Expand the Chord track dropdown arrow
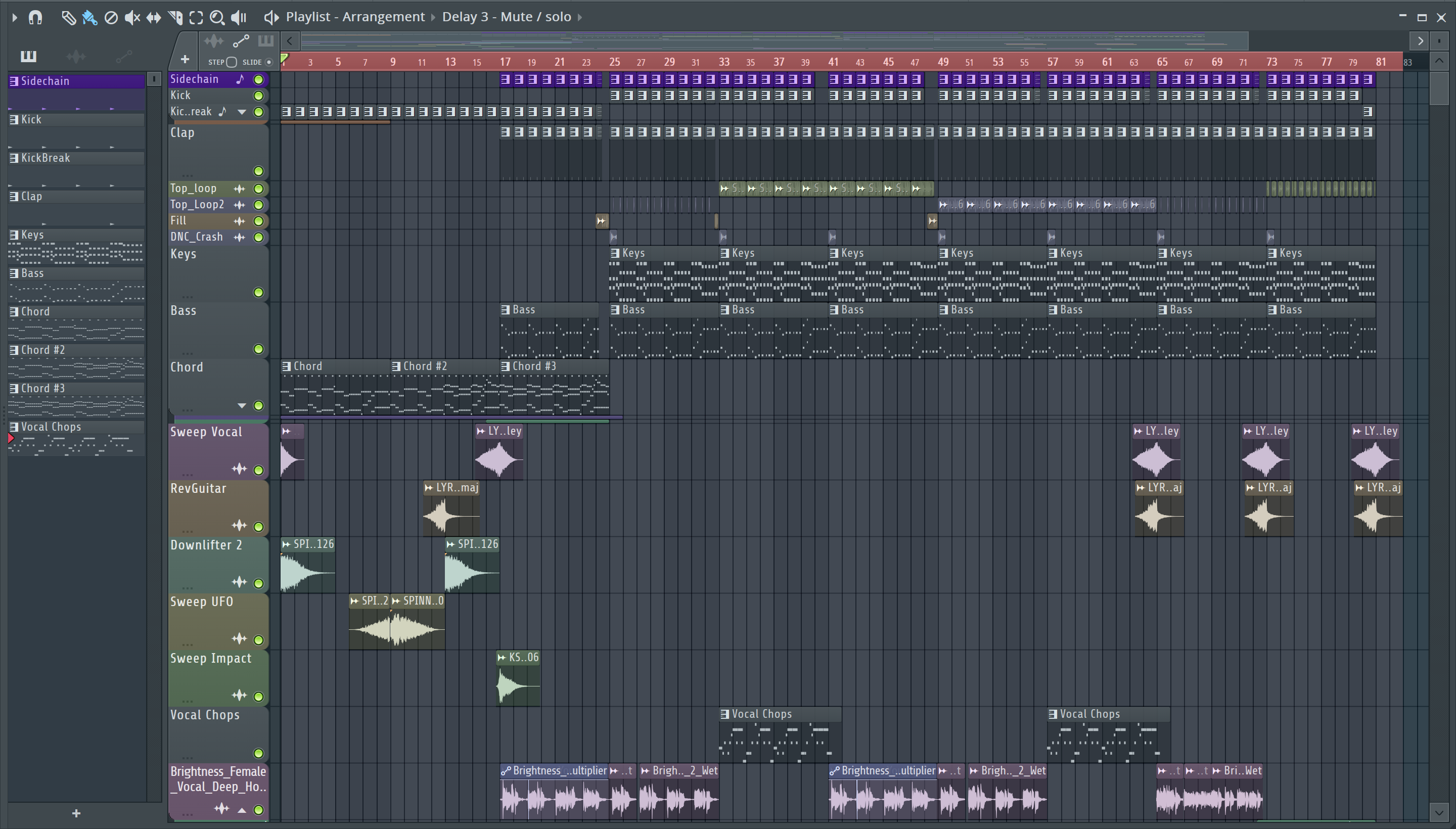The height and width of the screenshot is (829, 1456). (x=242, y=405)
